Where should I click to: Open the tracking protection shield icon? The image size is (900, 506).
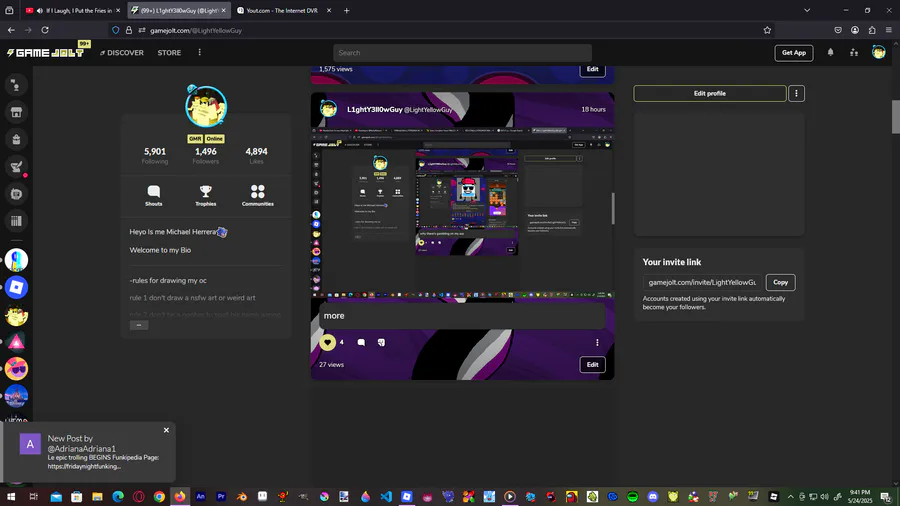116,30
